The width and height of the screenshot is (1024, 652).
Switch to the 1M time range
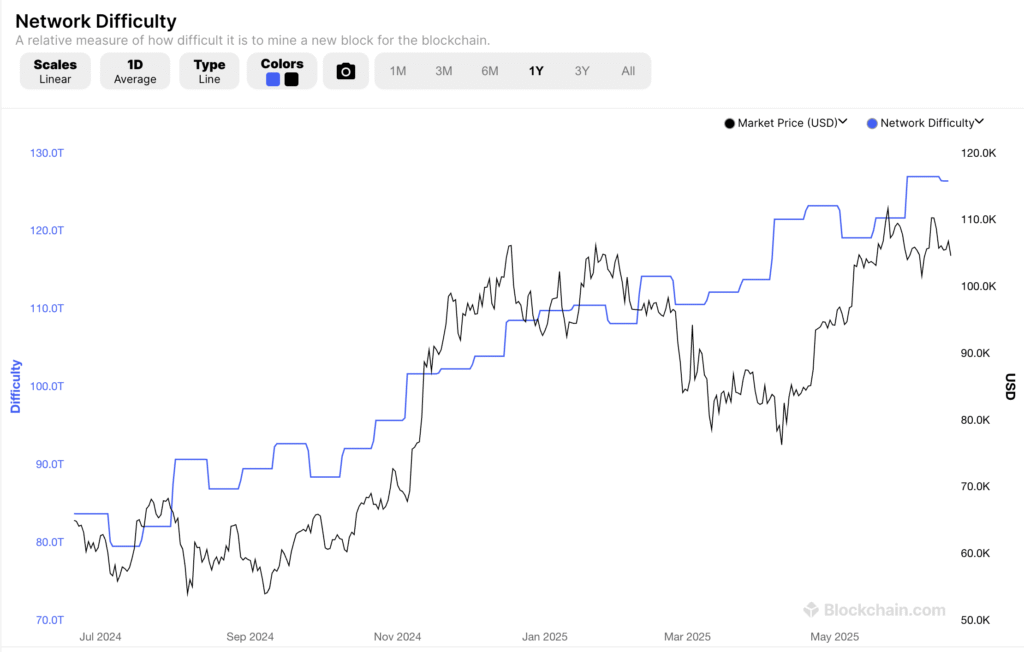coord(398,70)
